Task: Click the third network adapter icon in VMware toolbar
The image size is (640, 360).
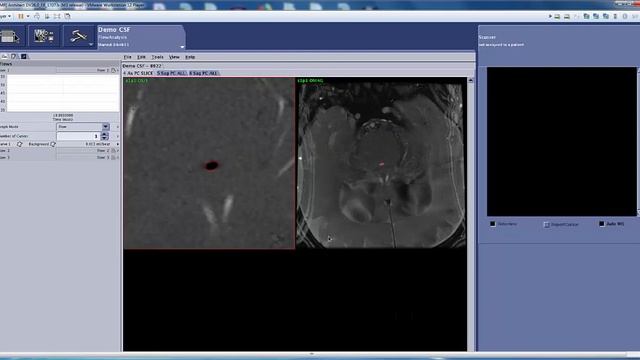Action: 606,16
